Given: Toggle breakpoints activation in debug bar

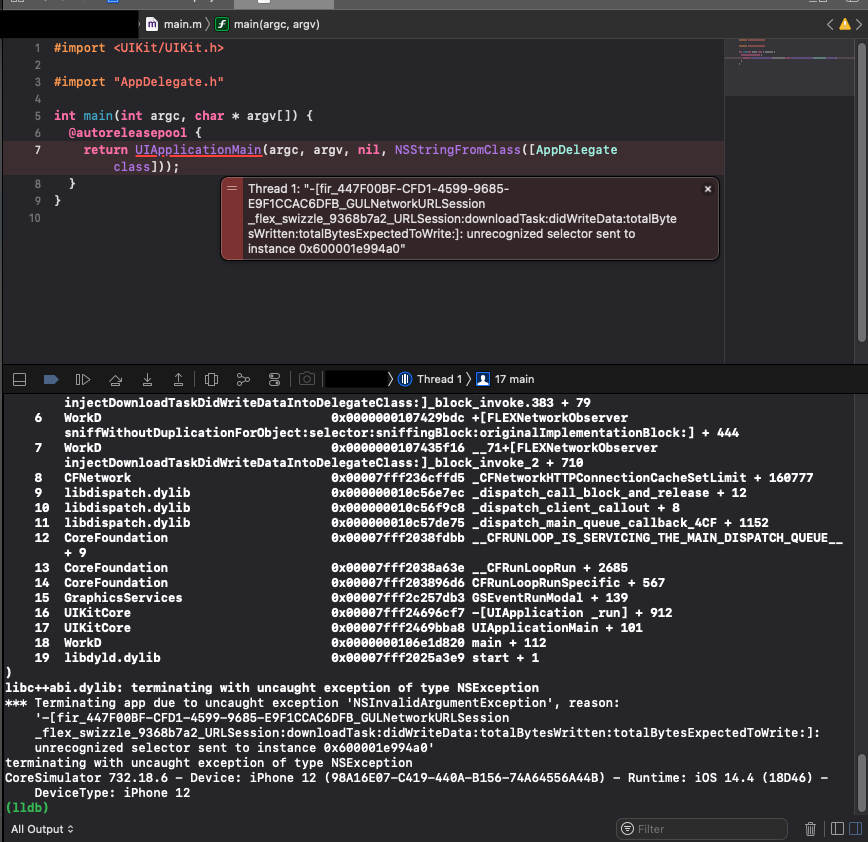Looking at the screenshot, I should [x=51, y=380].
